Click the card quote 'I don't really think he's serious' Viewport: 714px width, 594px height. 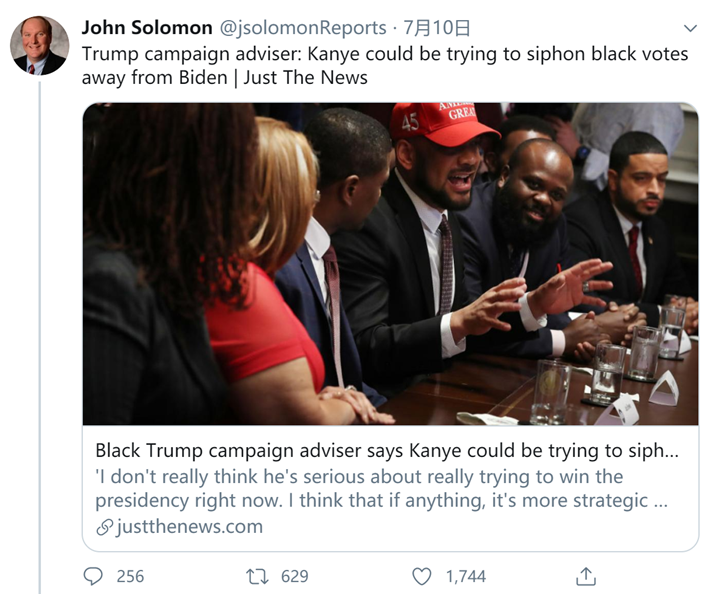(241, 477)
